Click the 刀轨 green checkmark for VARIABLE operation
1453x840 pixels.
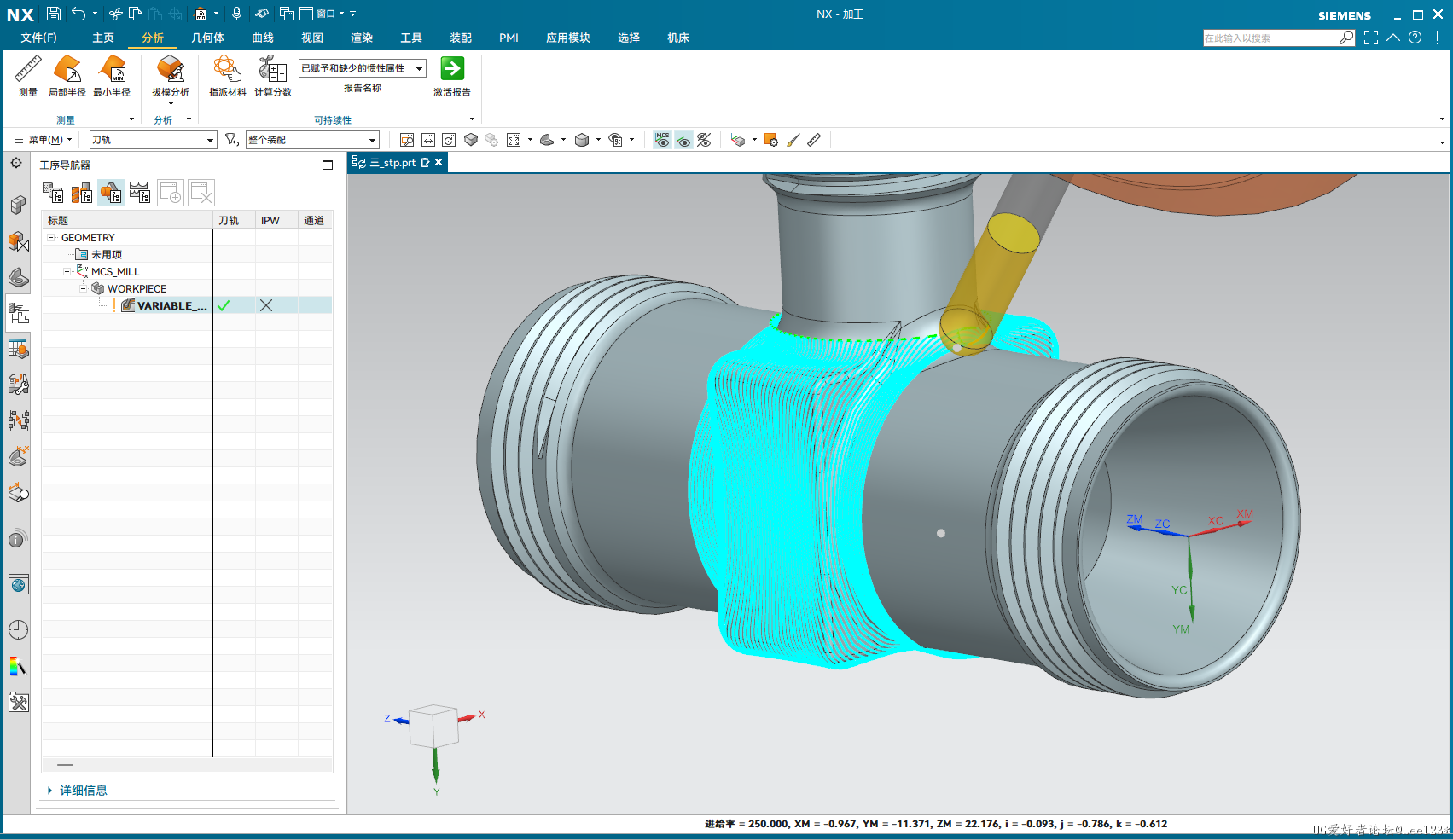[224, 305]
